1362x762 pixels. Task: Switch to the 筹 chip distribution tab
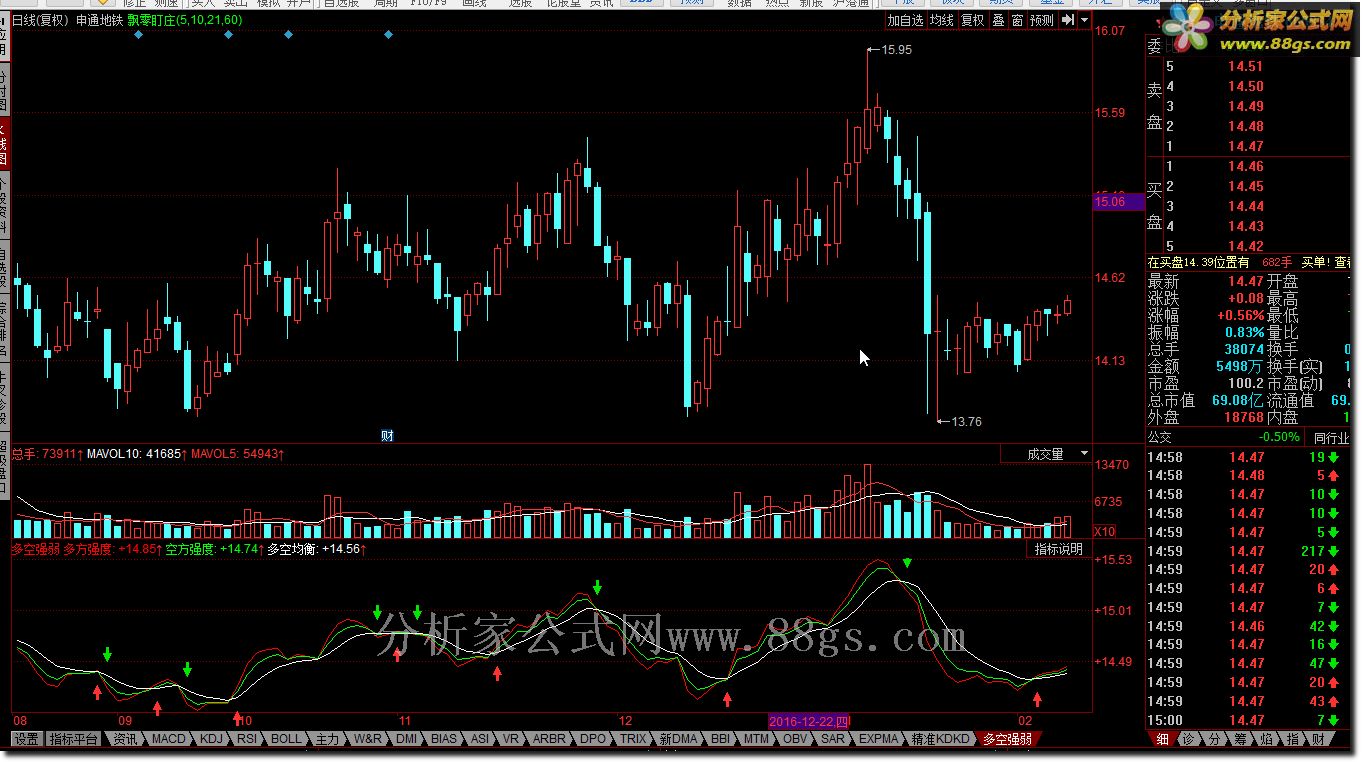1240,739
